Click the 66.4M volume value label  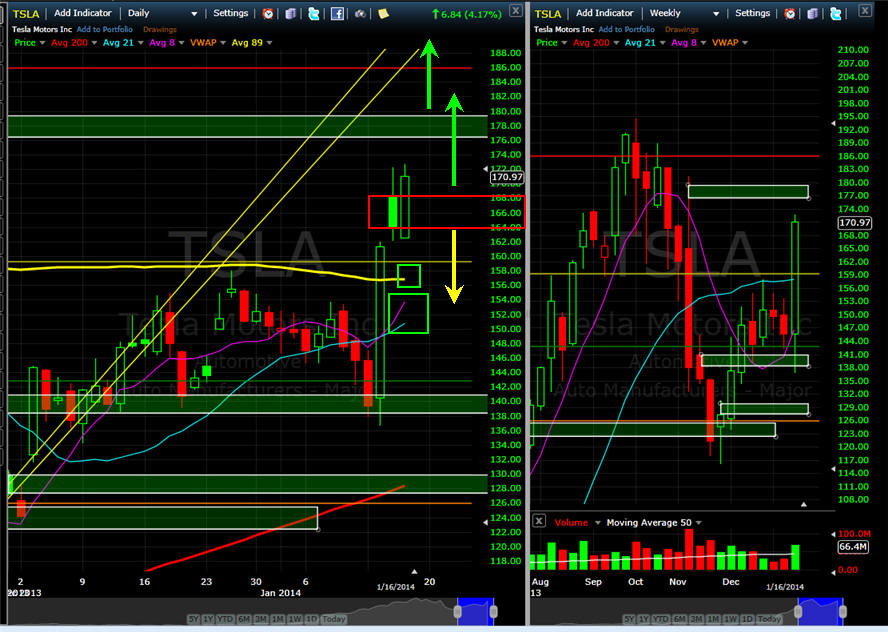coord(853,546)
